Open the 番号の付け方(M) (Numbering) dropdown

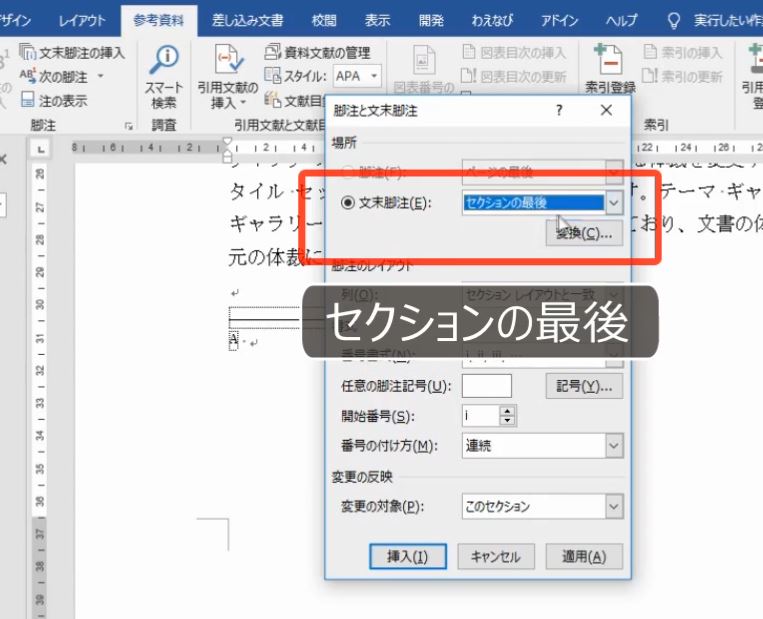(x=614, y=445)
